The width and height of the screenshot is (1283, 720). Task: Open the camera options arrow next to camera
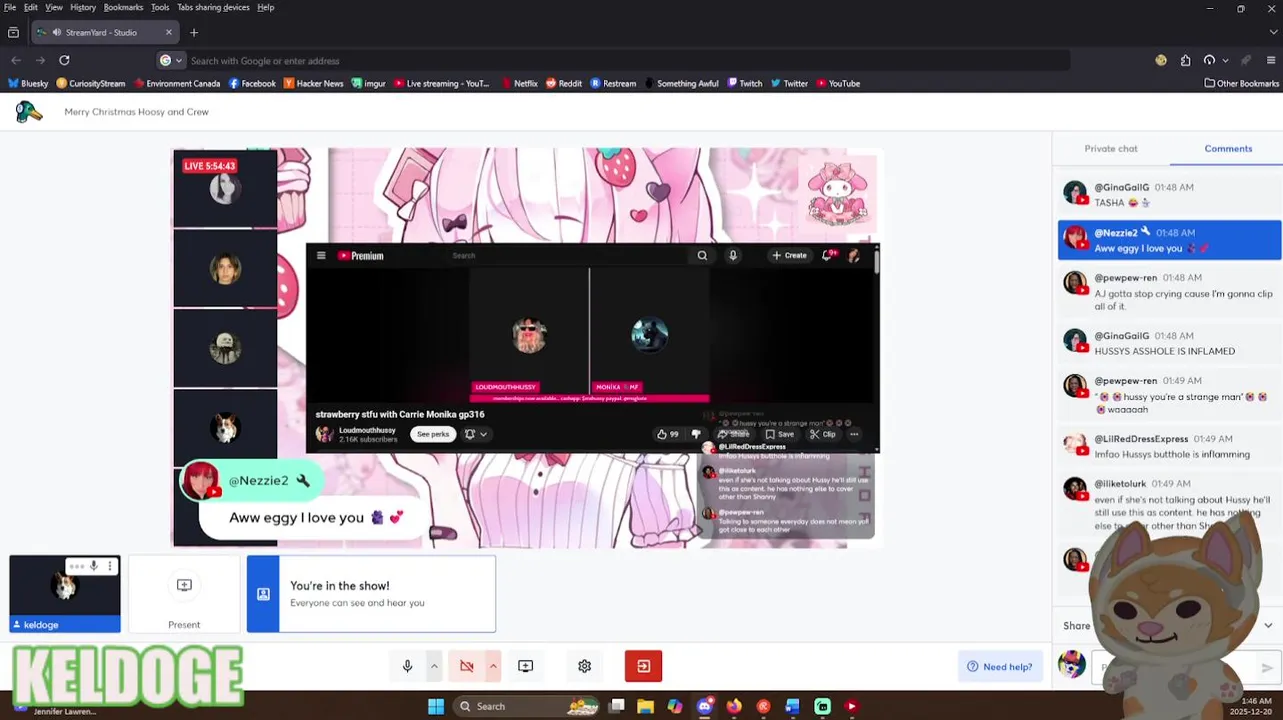(x=493, y=666)
